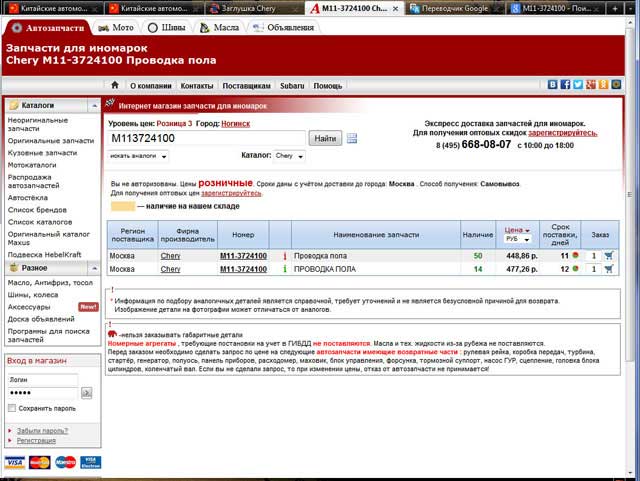This screenshot has width=640, height=481.
Task: Open Масло, Антифриз, тосол sidebar link
Action: click(50, 283)
